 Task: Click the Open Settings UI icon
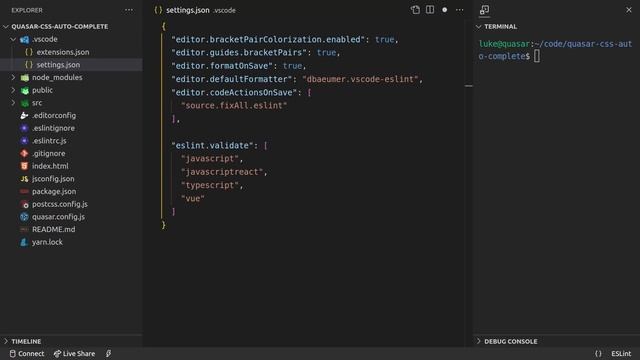click(415, 10)
